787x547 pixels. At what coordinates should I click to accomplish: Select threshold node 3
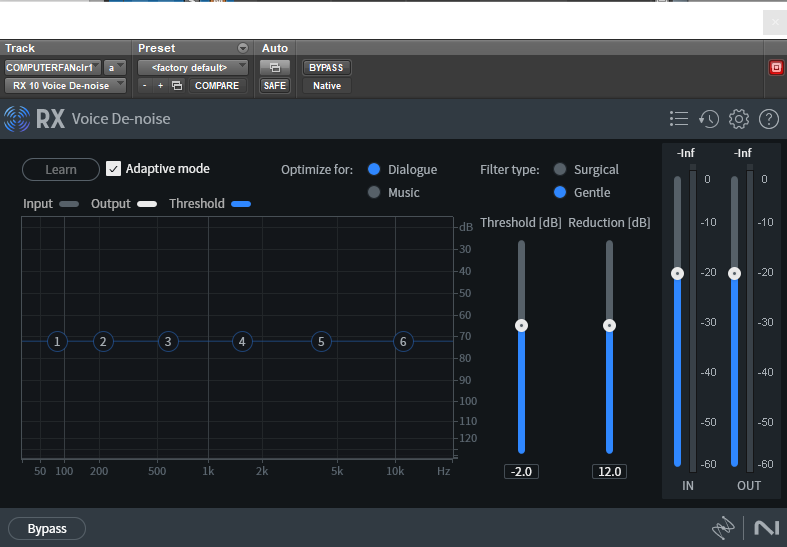(168, 342)
